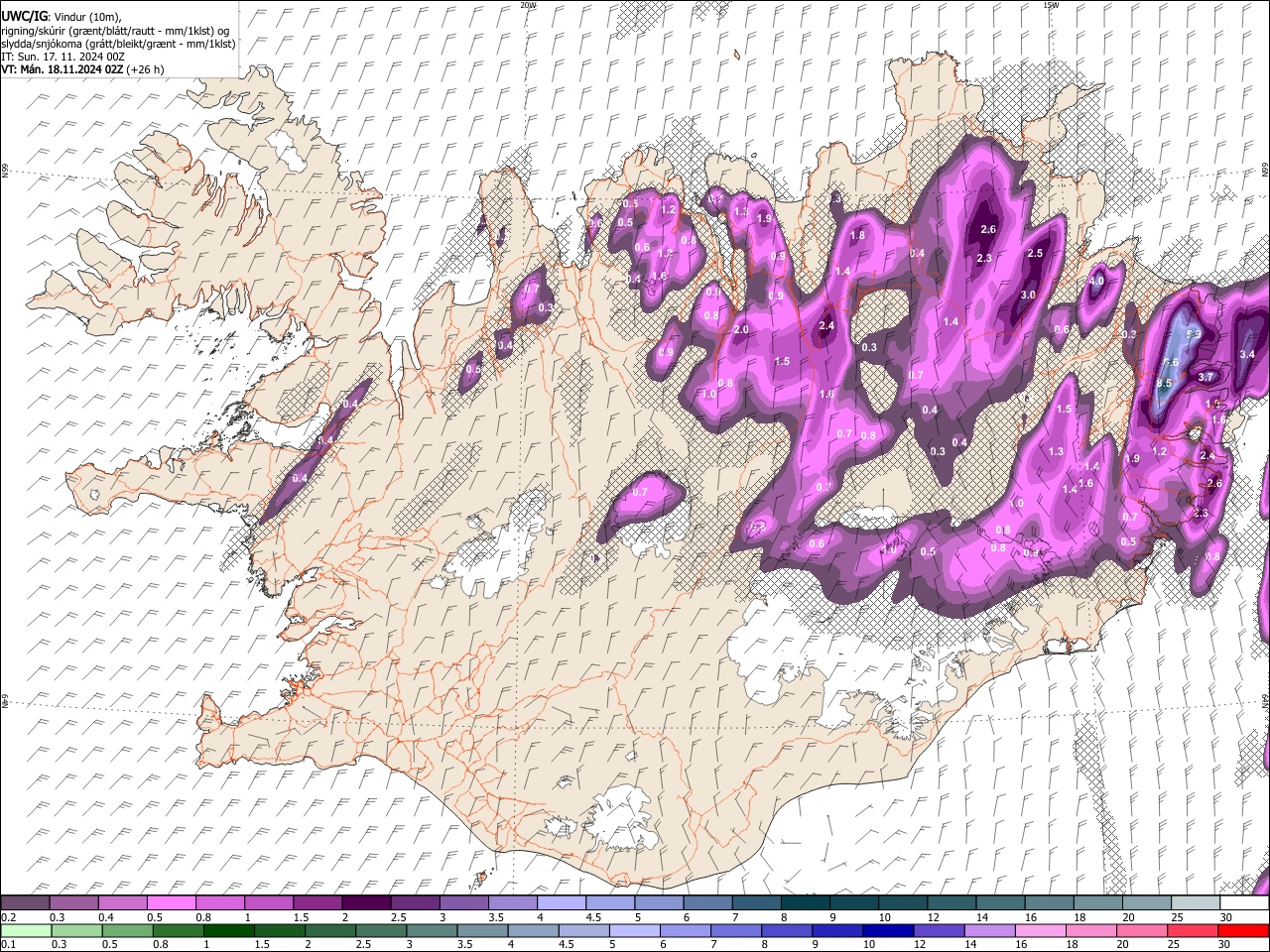Click the '30' label in top legend row
This screenshot has width=1270, height=952.
tap(1226, 917)
